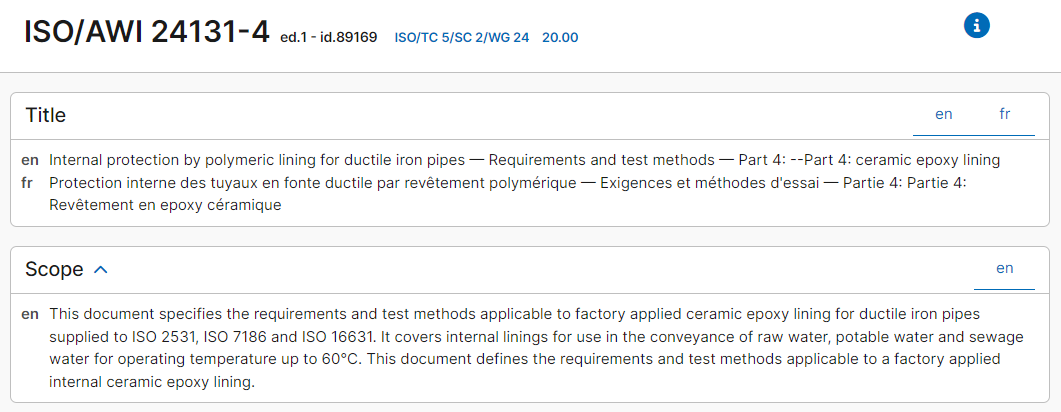Viewport: 1061px width, 412px height.
Task: Switch the Title panel to fr tab
Action: (1004, 114)
